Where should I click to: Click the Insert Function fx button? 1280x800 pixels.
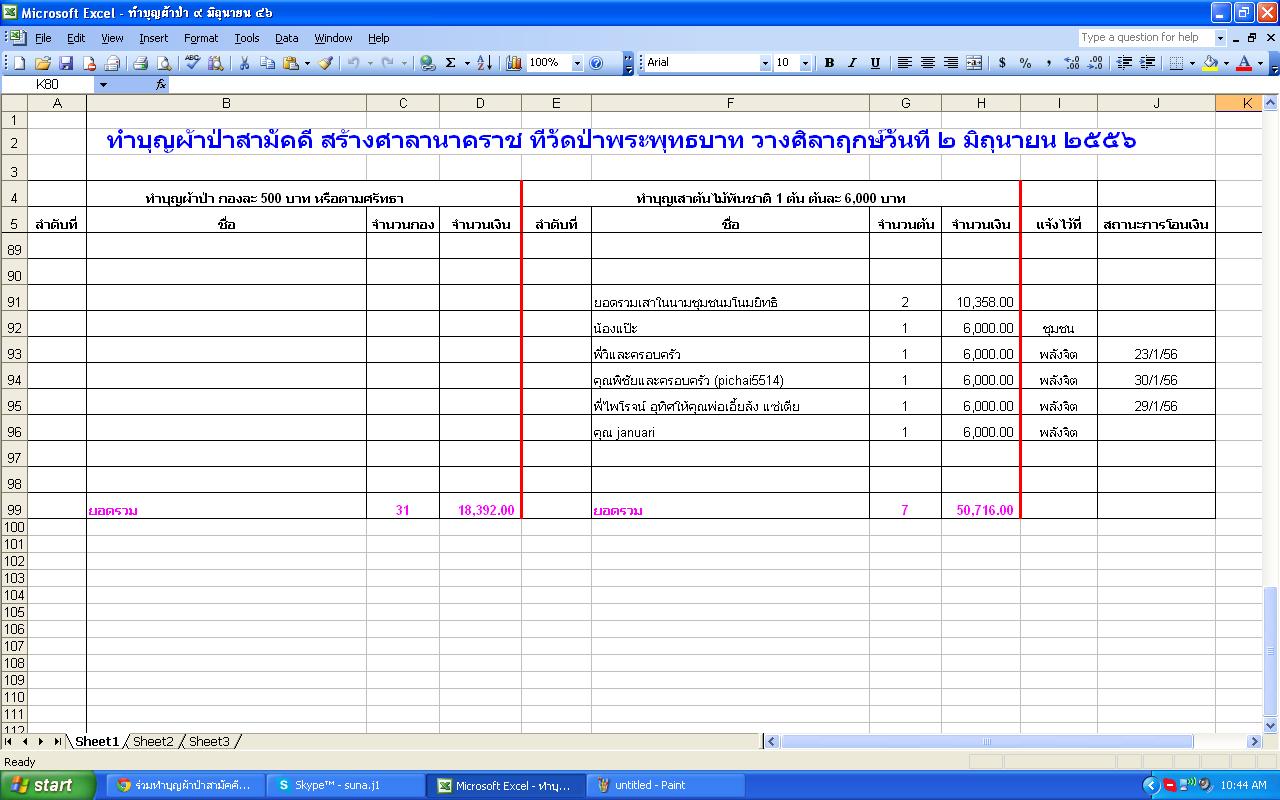pos(161,85)
